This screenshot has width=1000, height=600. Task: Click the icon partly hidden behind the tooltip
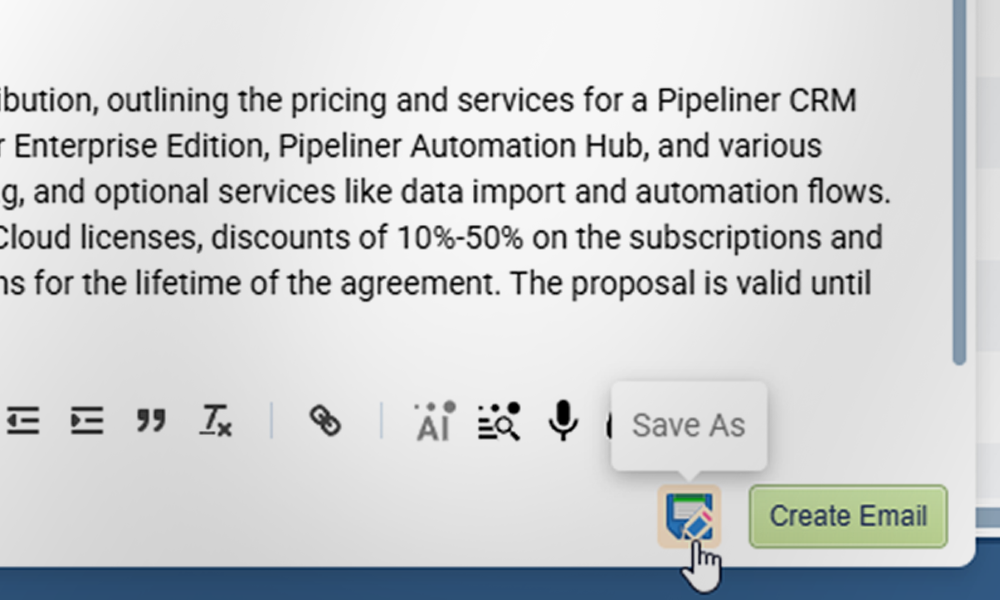point(608,424)
